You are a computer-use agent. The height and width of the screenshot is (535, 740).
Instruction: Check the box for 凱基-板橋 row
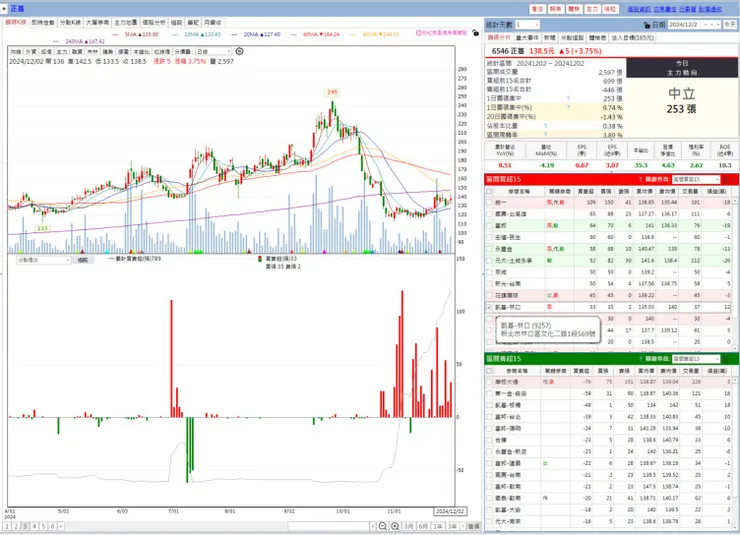pyautogui.click(x=489, y=405)
